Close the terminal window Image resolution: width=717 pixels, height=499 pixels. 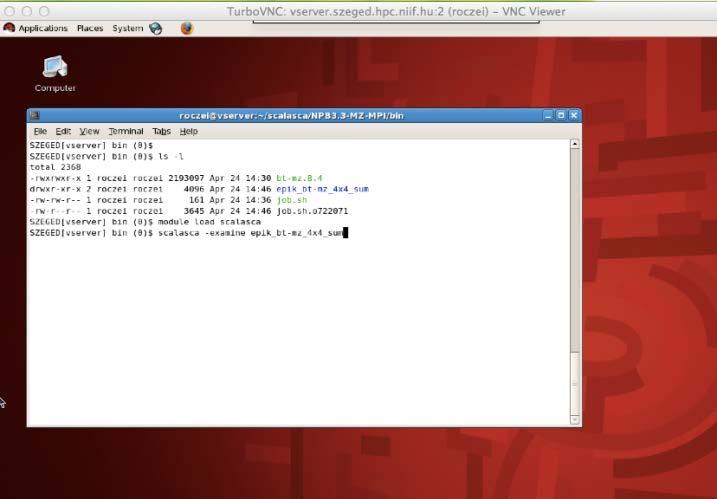point(574,116)
